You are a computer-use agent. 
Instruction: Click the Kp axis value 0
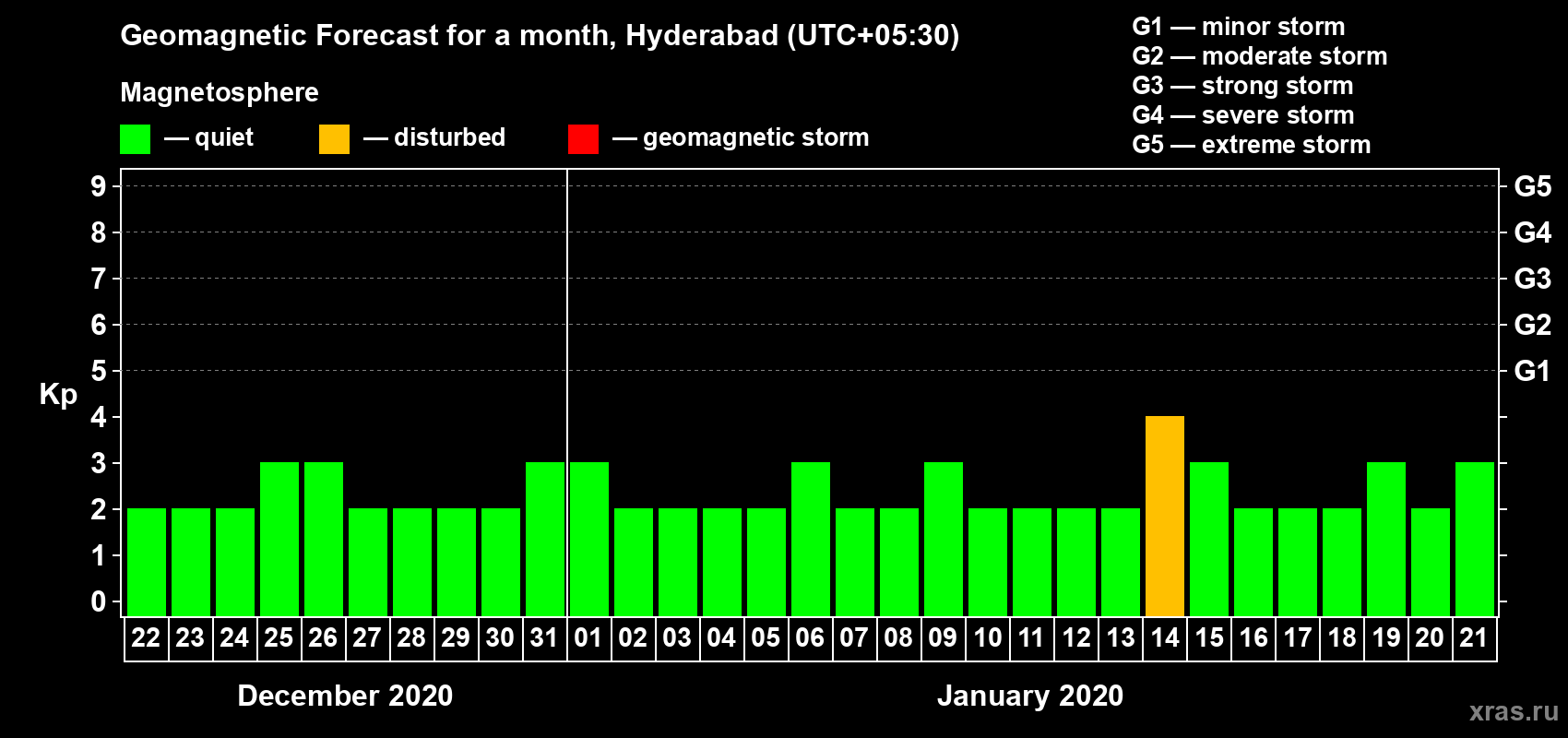[99, 601]
